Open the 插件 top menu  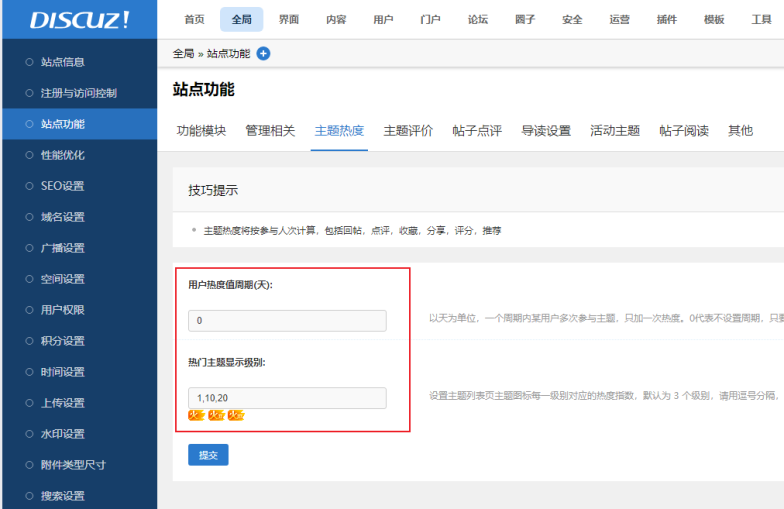click(667, 20)
